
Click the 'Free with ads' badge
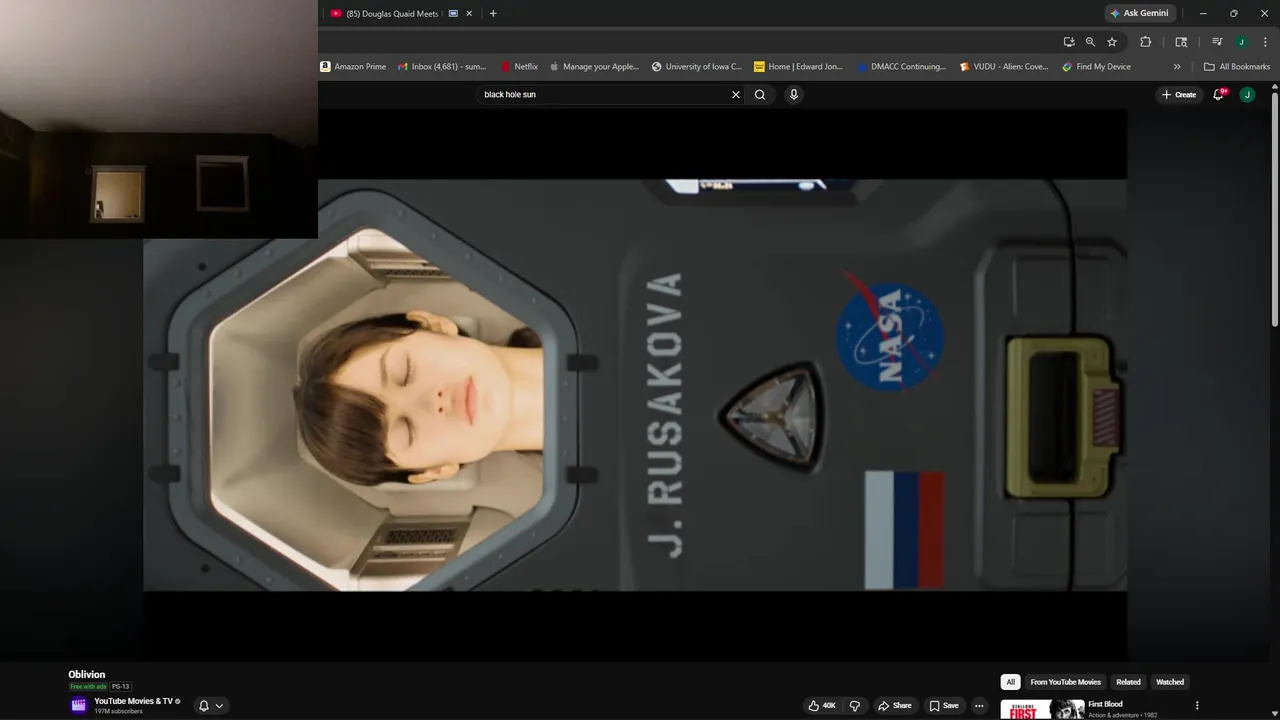tap(88, 687)
